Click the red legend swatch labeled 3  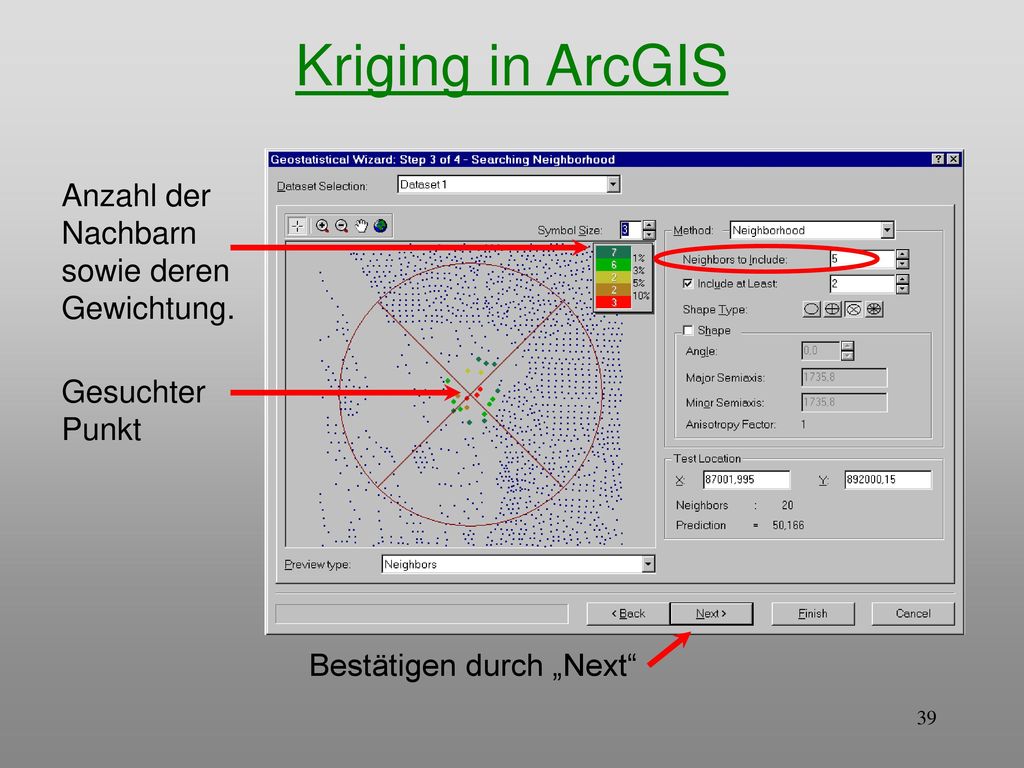pyautogui.click(x=613, y=302)
